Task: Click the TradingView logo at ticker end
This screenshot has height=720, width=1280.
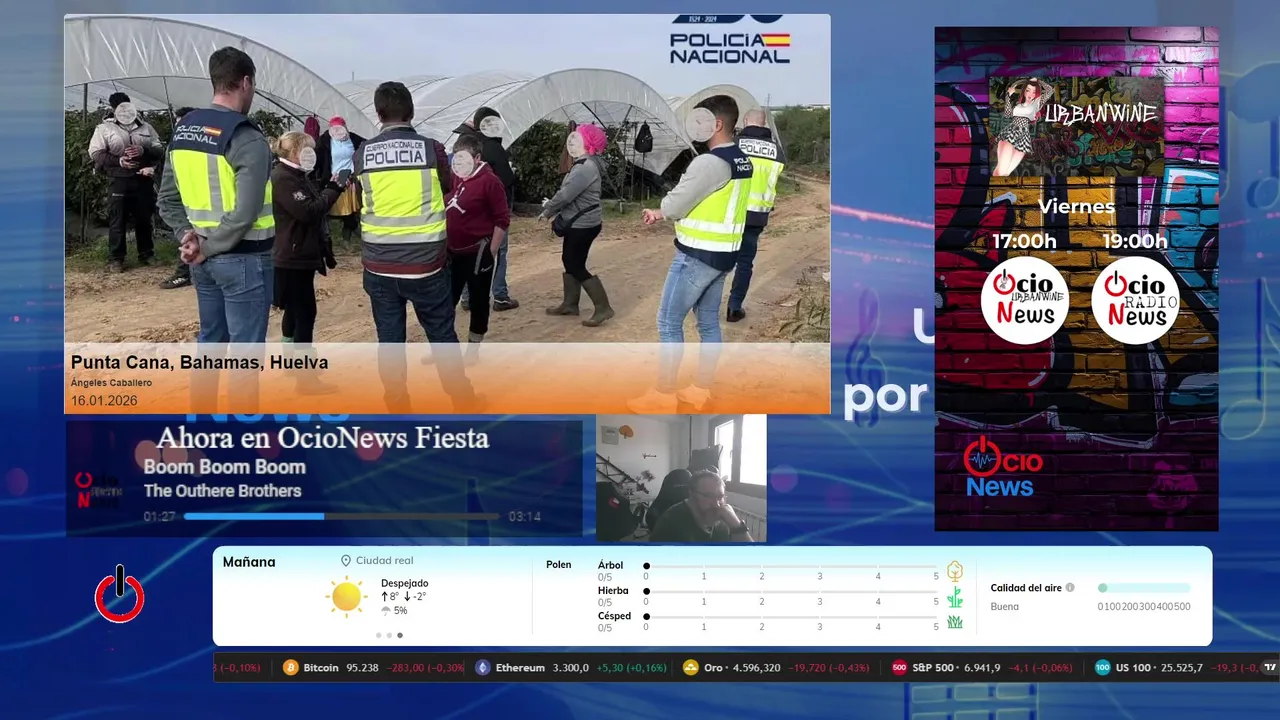Action: pos(1271,667)
